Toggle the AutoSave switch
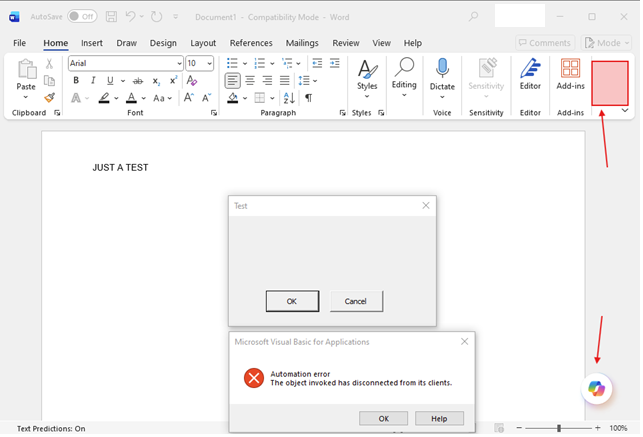The width and height of the screenshot is (643, 437). 82,16
